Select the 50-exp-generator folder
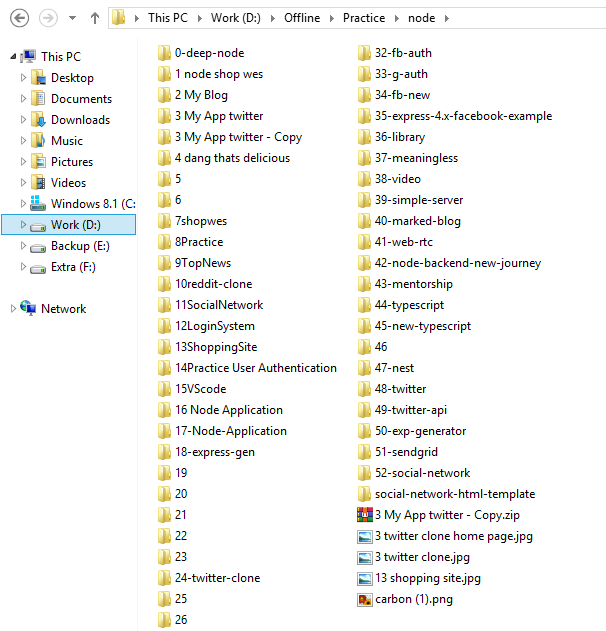The height and width of the screenshot is (631, 606). (420, 431)
